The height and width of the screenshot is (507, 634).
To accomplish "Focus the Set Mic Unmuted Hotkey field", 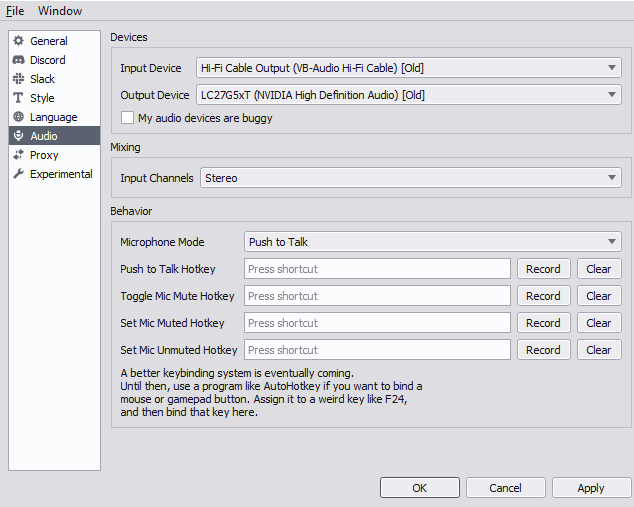I will 377,350.
